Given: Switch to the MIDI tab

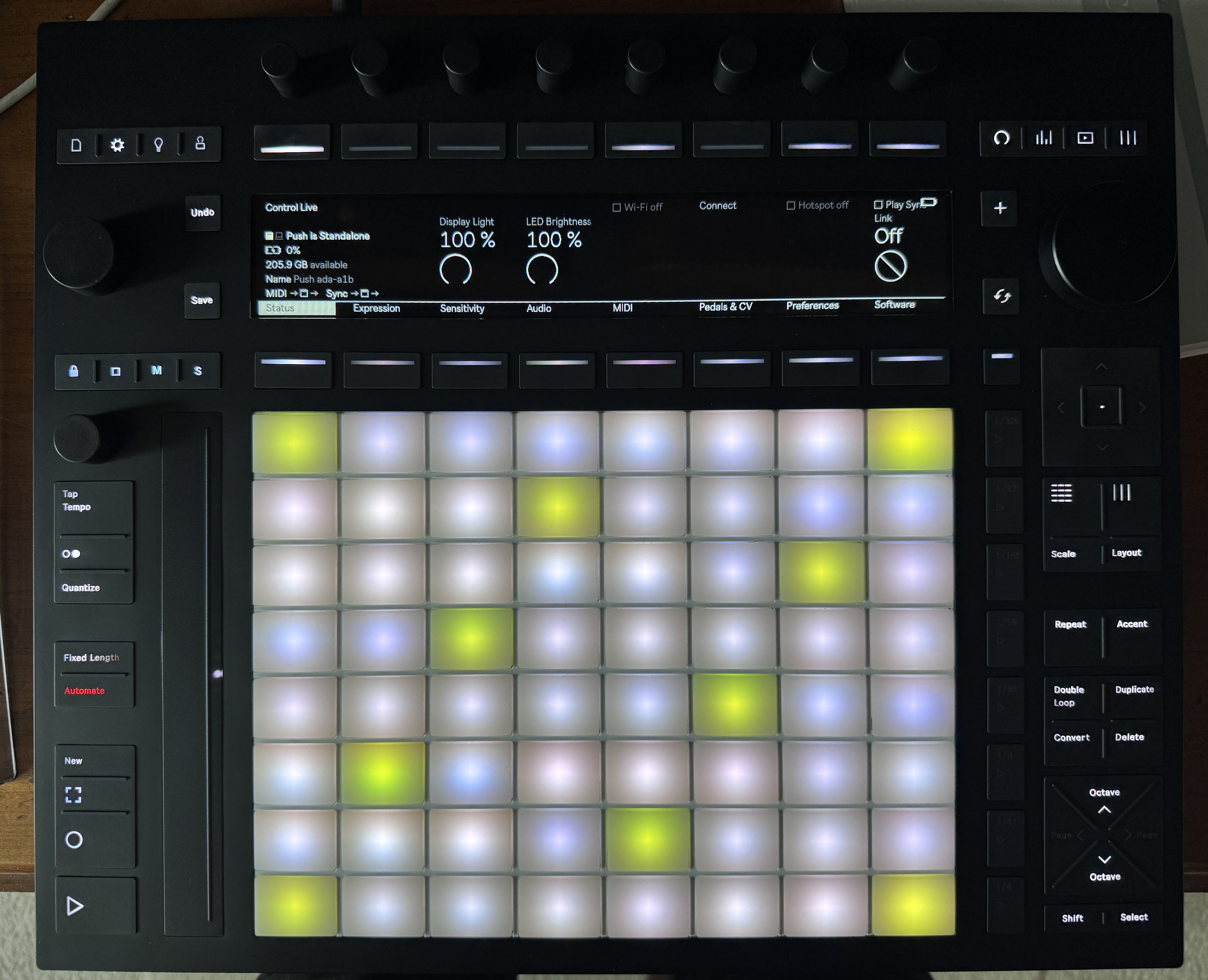Looking at the screenshot, I should click(x=623, y=308).
